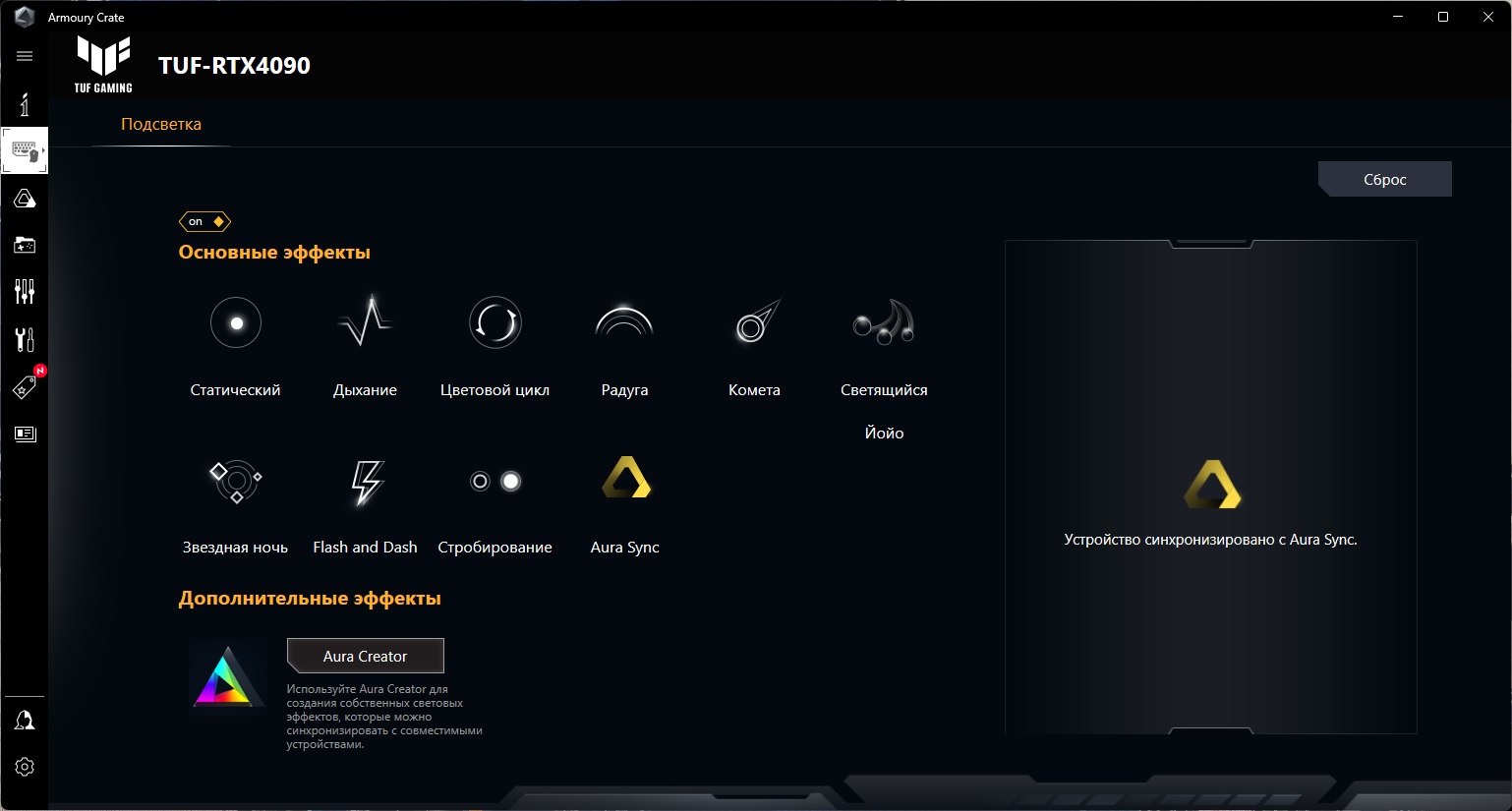
Task: Switch to the Подсветка tab
Action: tap(161, 124)
